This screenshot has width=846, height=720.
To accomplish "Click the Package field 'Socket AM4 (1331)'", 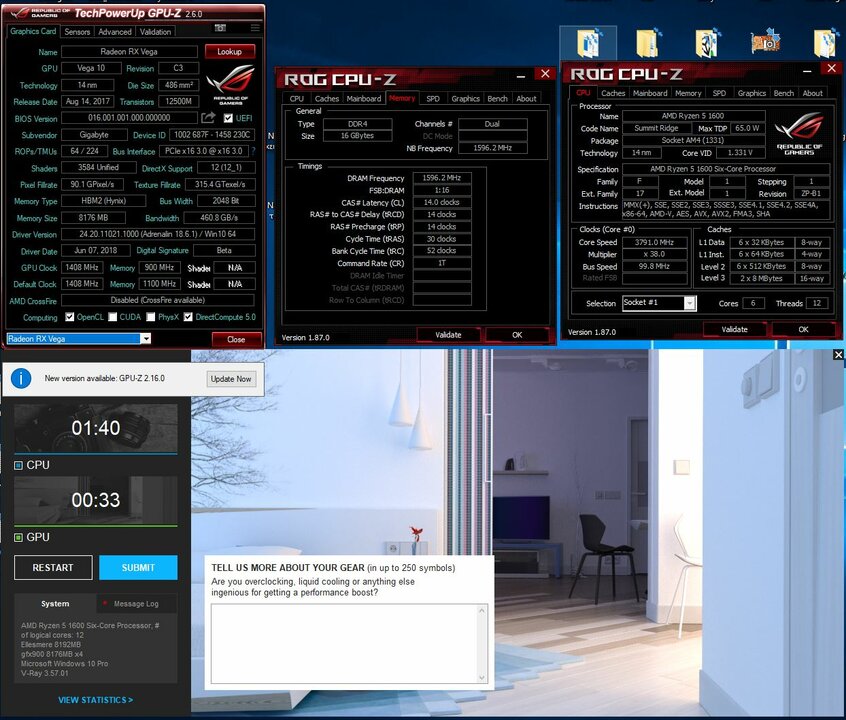I will (693, 140).
